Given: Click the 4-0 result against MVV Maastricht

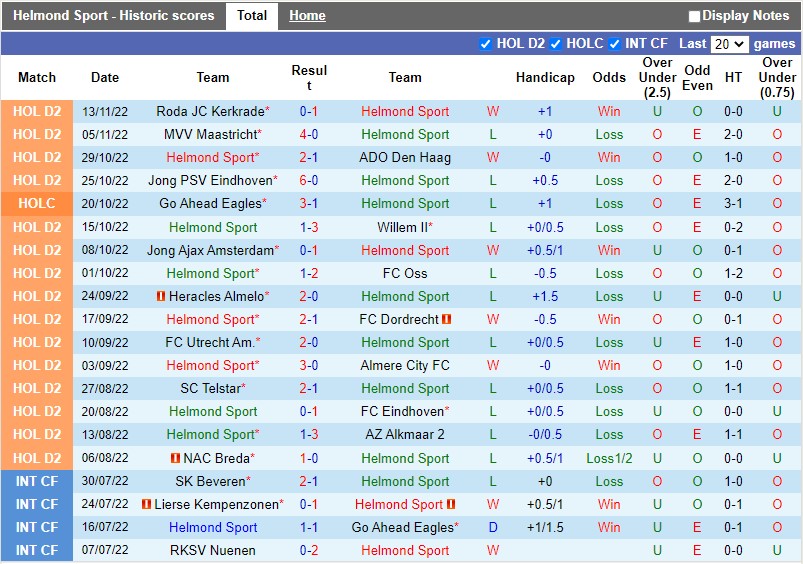Looking at the screenshot, I should [309, 134].
